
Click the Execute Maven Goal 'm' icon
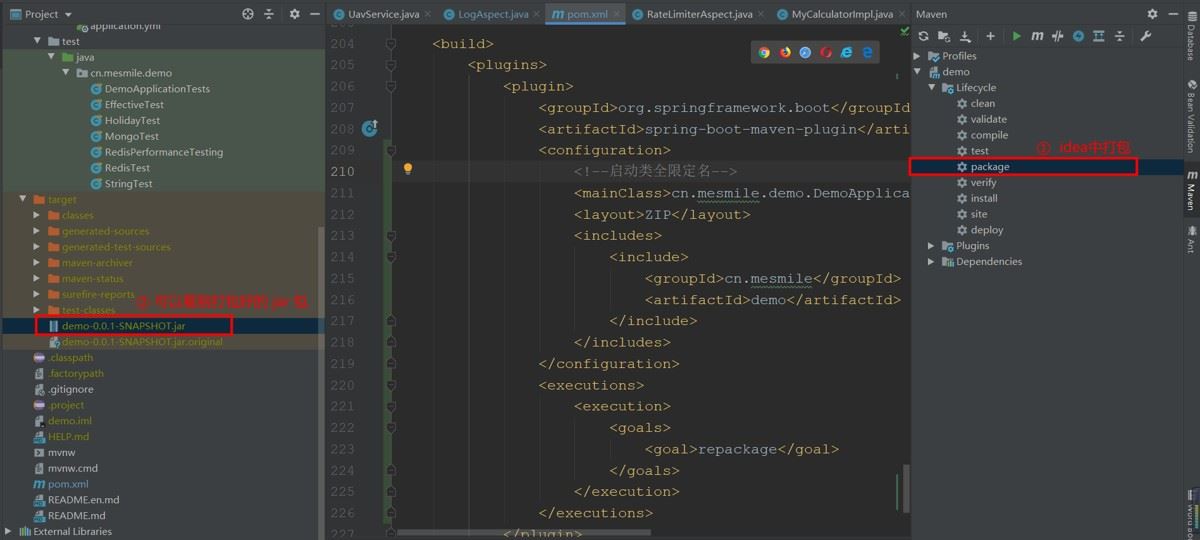1037,36
